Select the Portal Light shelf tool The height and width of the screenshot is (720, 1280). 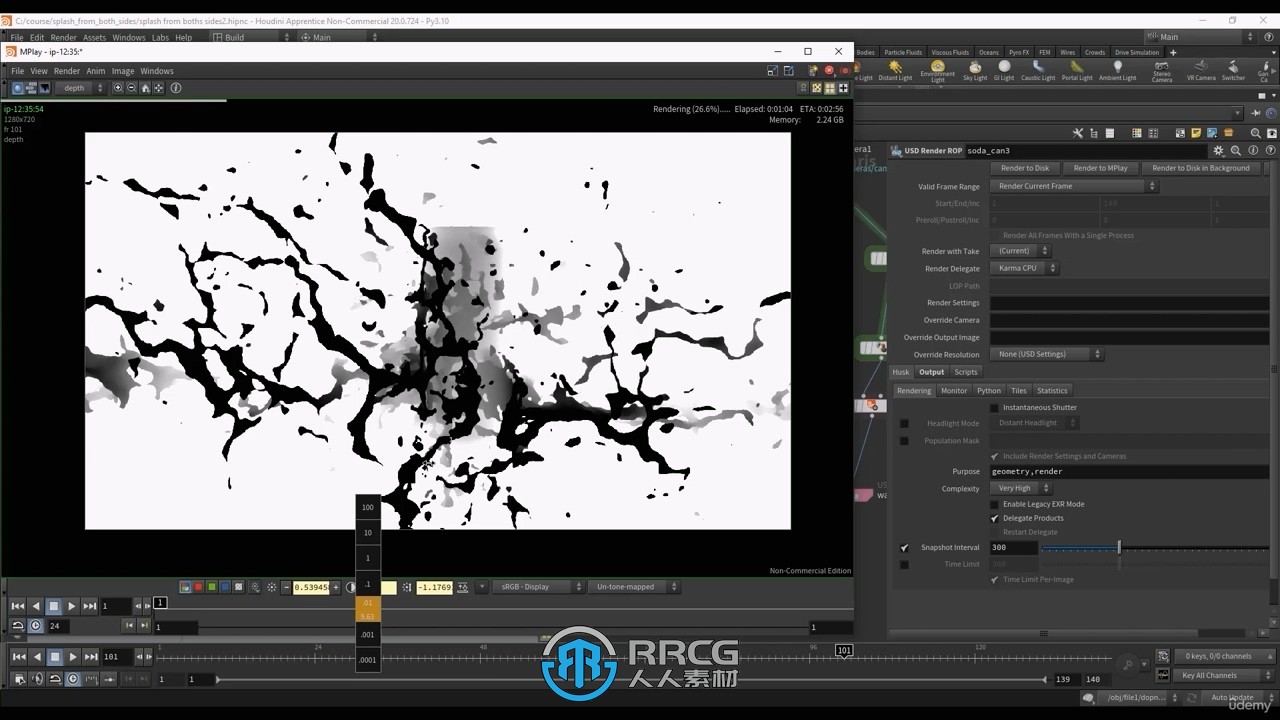pos(1077,70)
